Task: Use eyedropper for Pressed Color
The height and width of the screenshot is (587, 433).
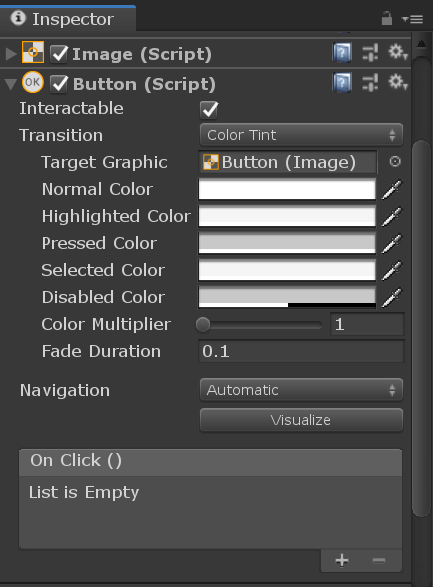Action: (x=391, y=243)
